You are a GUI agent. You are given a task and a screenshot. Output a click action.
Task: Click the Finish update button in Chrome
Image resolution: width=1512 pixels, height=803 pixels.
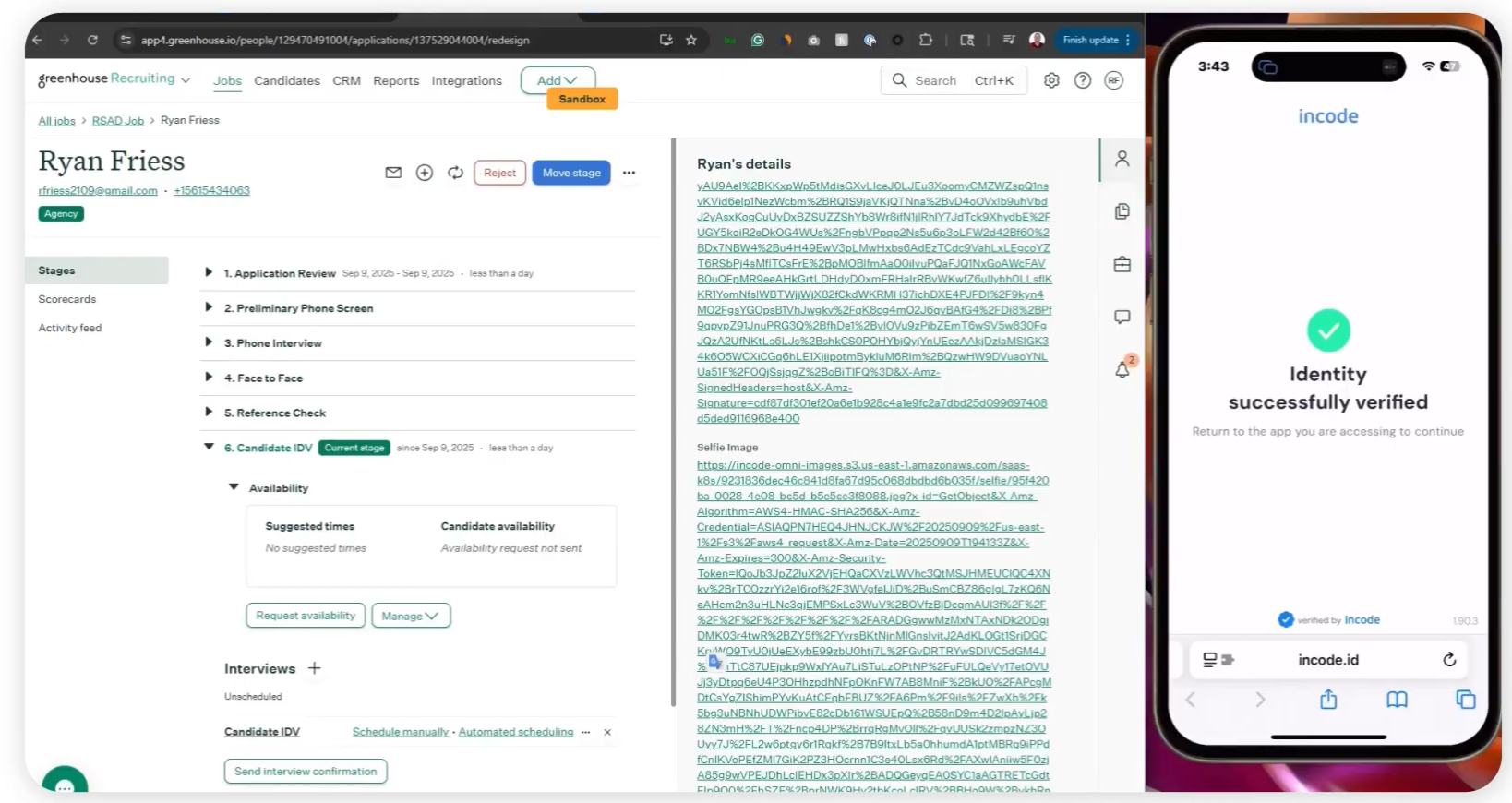1096,40
